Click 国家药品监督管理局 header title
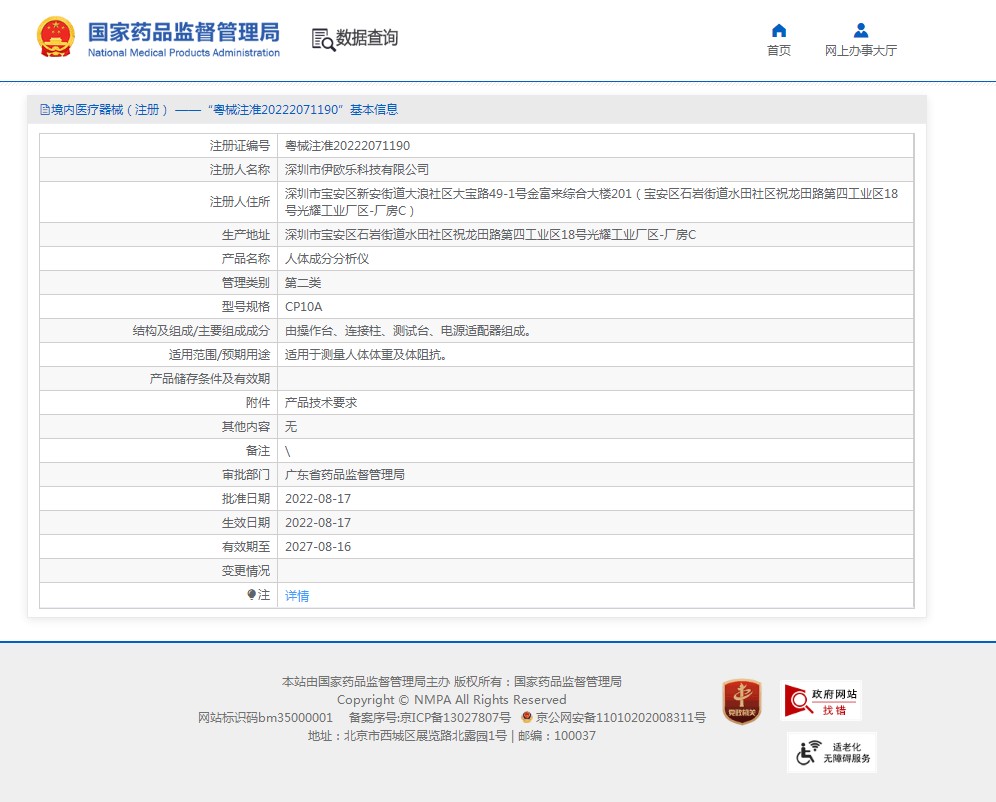The height and width of the screenshot is (802, 996). click(184, 32)
